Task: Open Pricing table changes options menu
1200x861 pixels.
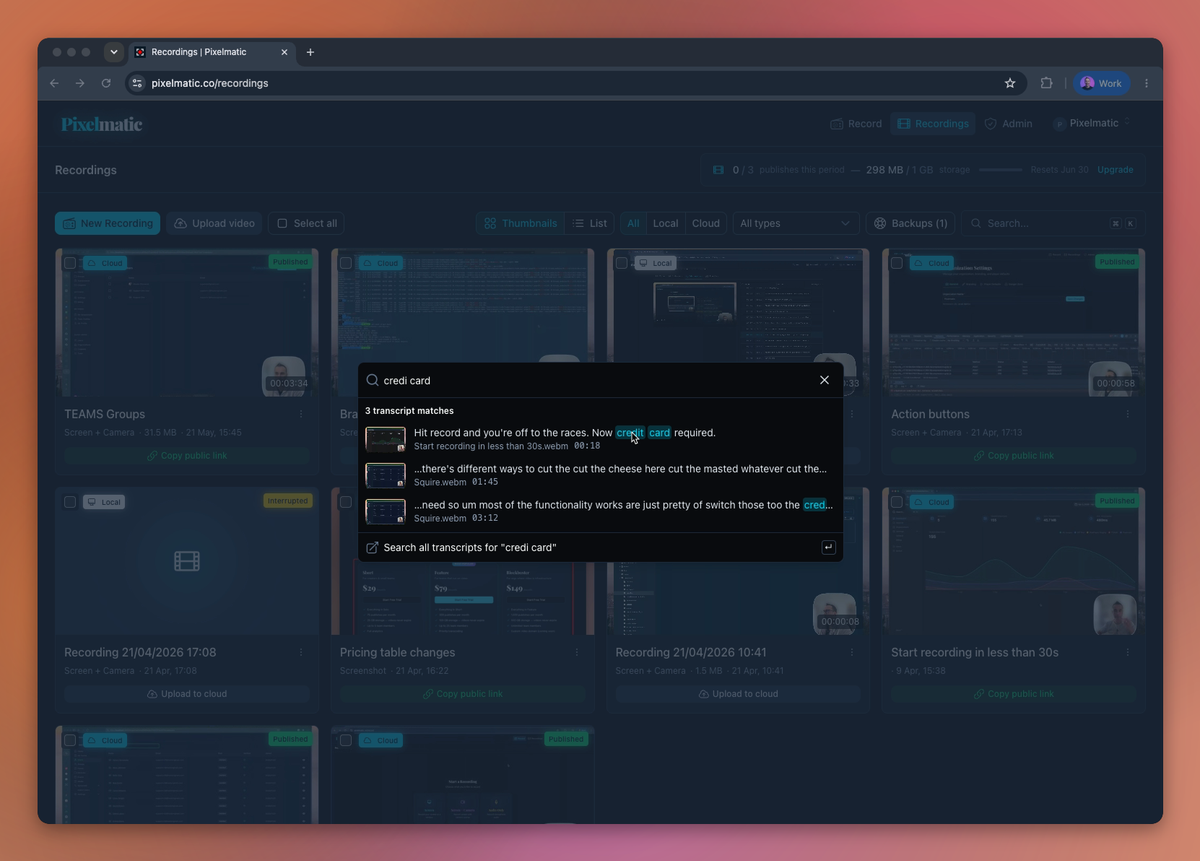Action: pyautogui.click(x=576, y=652)
